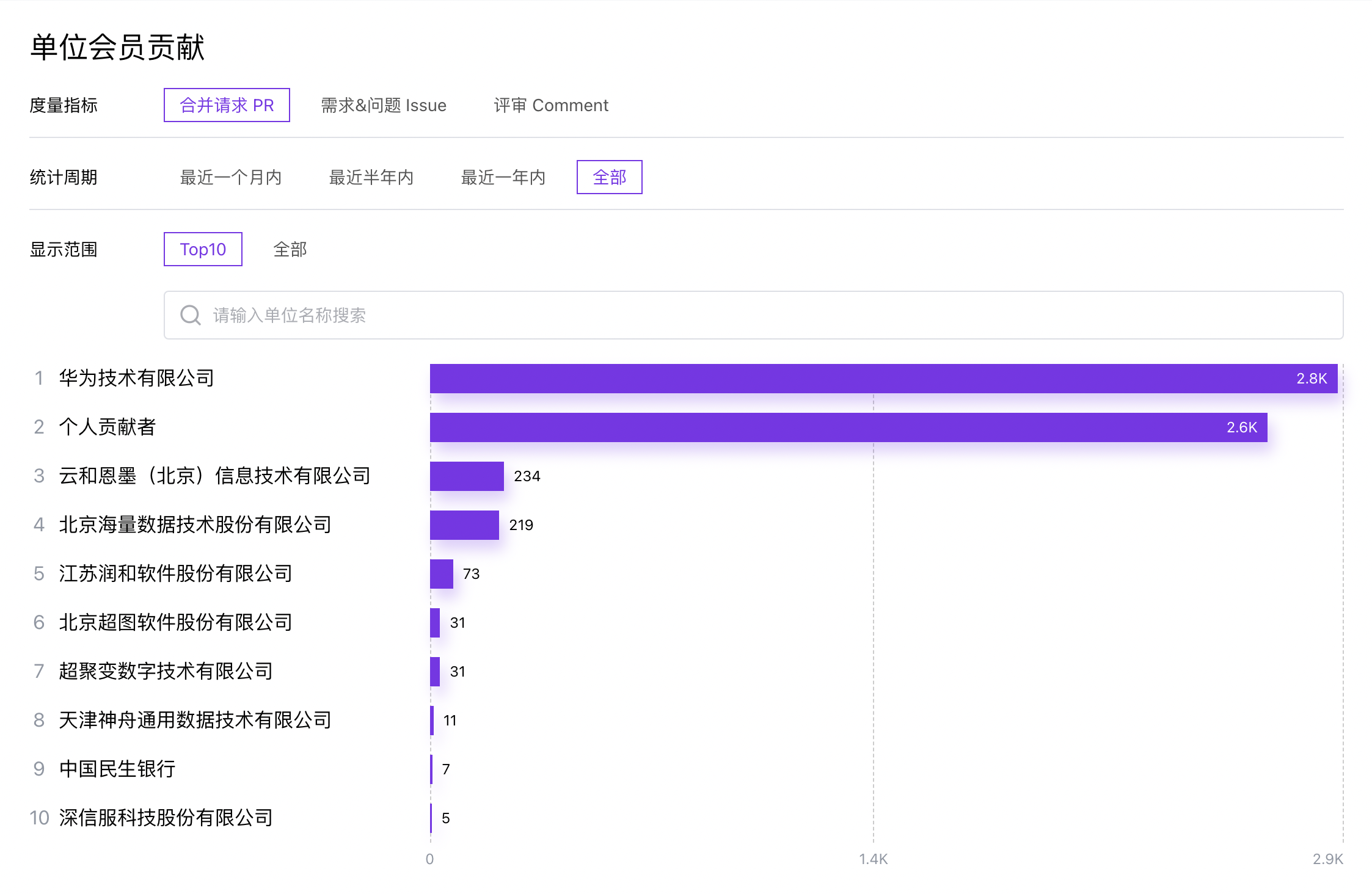Click the 华为技术有限公司 2.8K bar
Image resolution: width=1372 pixels, height=894 pixels.
coord(883,379)
